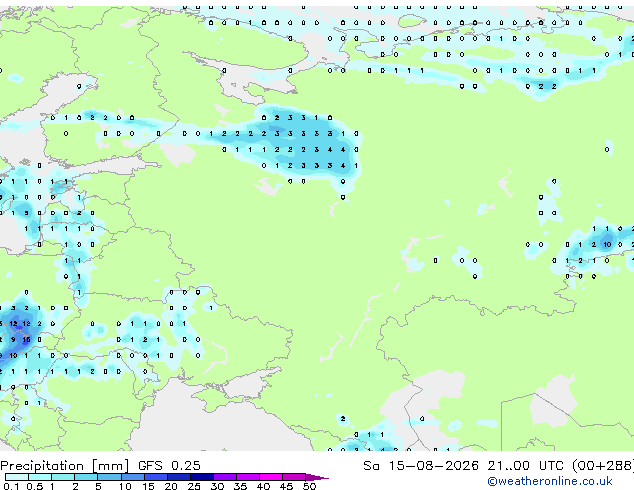
Task: Click the legend label '40'
Action: [x=263, y=486]
